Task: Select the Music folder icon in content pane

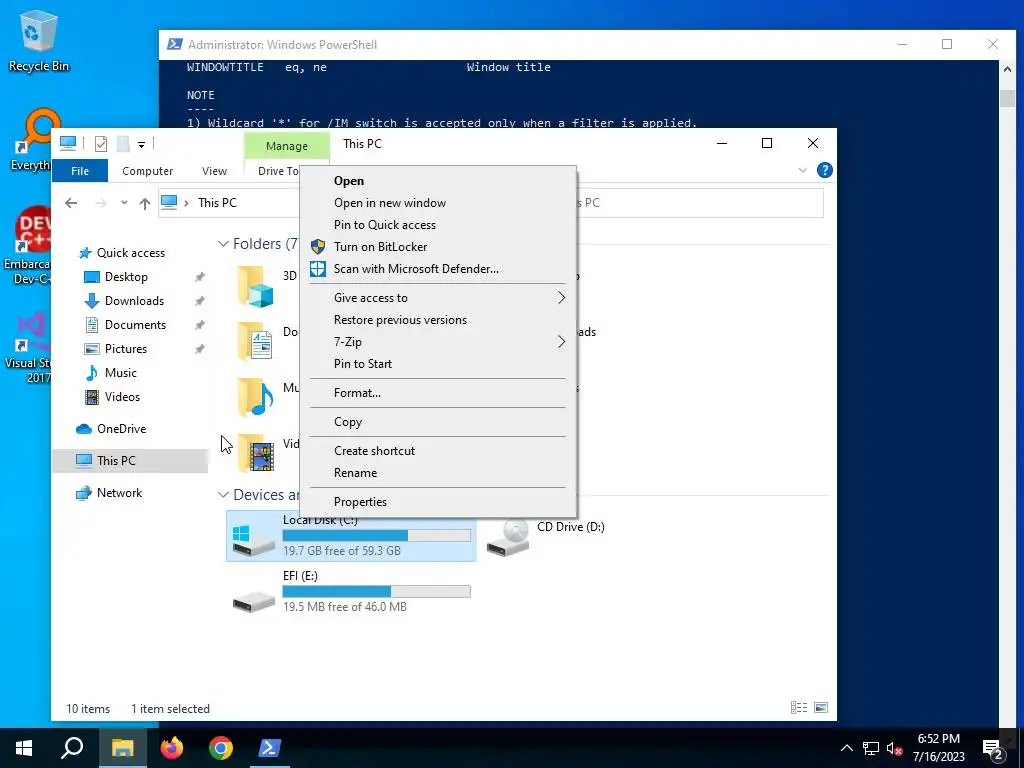Action: (255, 396)
